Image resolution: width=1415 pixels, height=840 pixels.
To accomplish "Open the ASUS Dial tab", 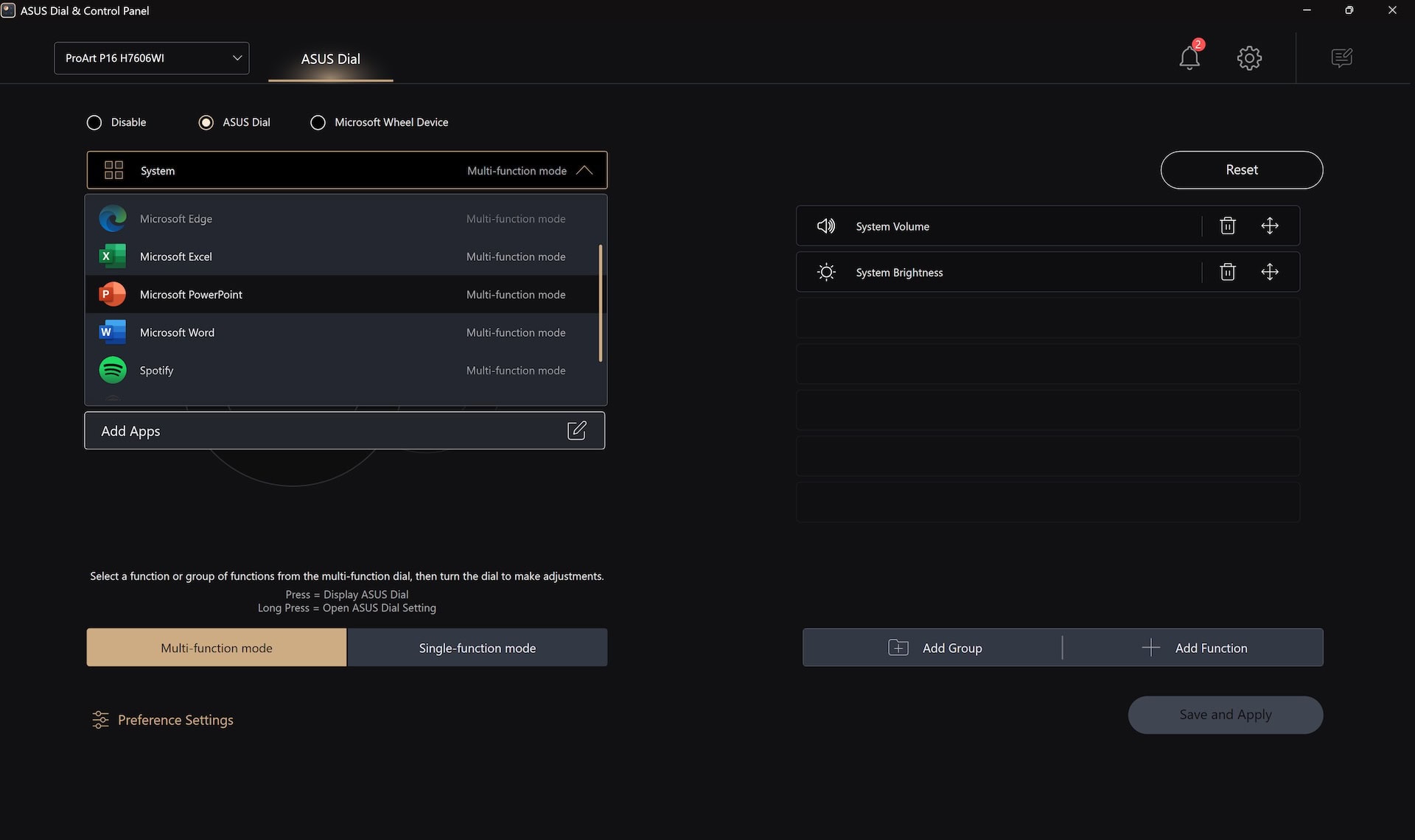I will click(330, 59).
